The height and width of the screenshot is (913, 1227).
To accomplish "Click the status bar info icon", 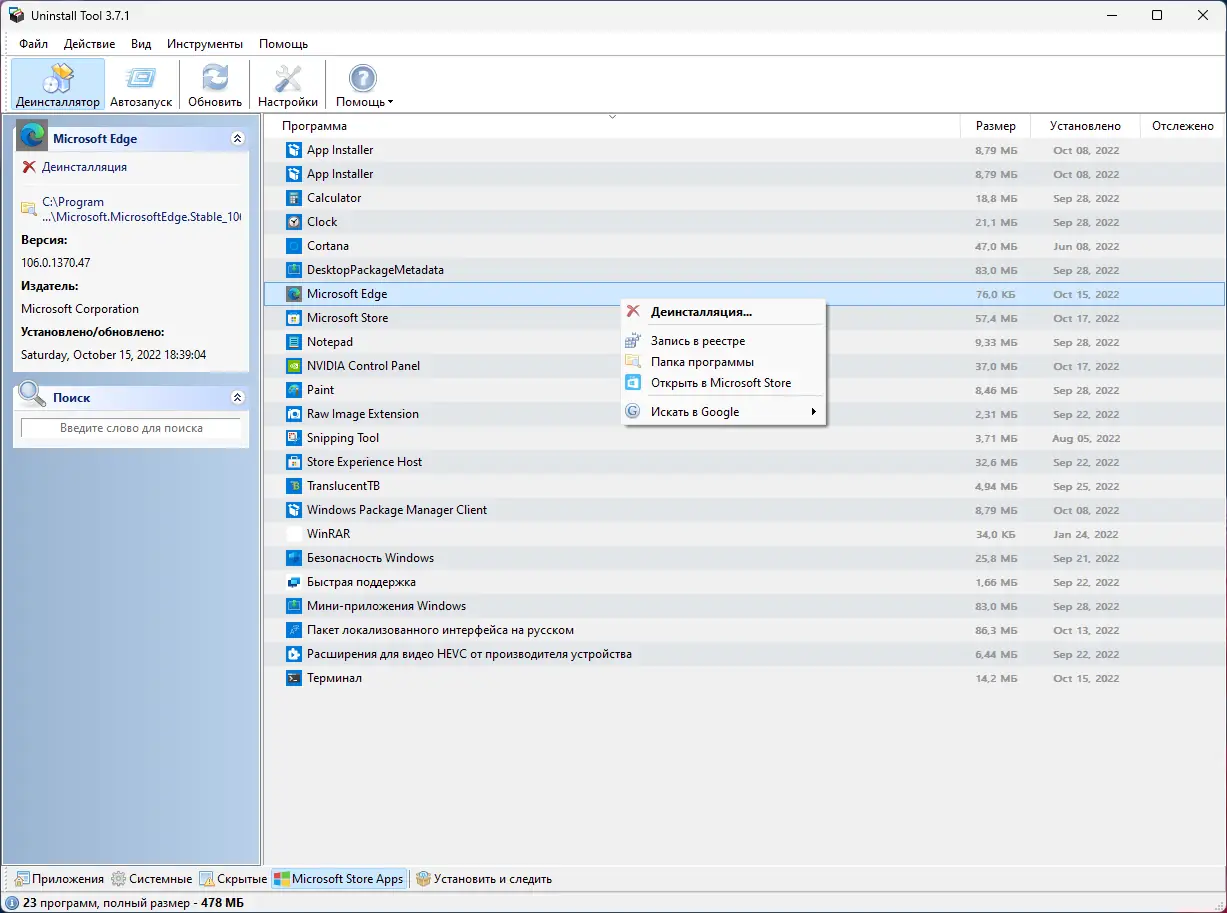I will pyautogui.click(x=11, y=903).
